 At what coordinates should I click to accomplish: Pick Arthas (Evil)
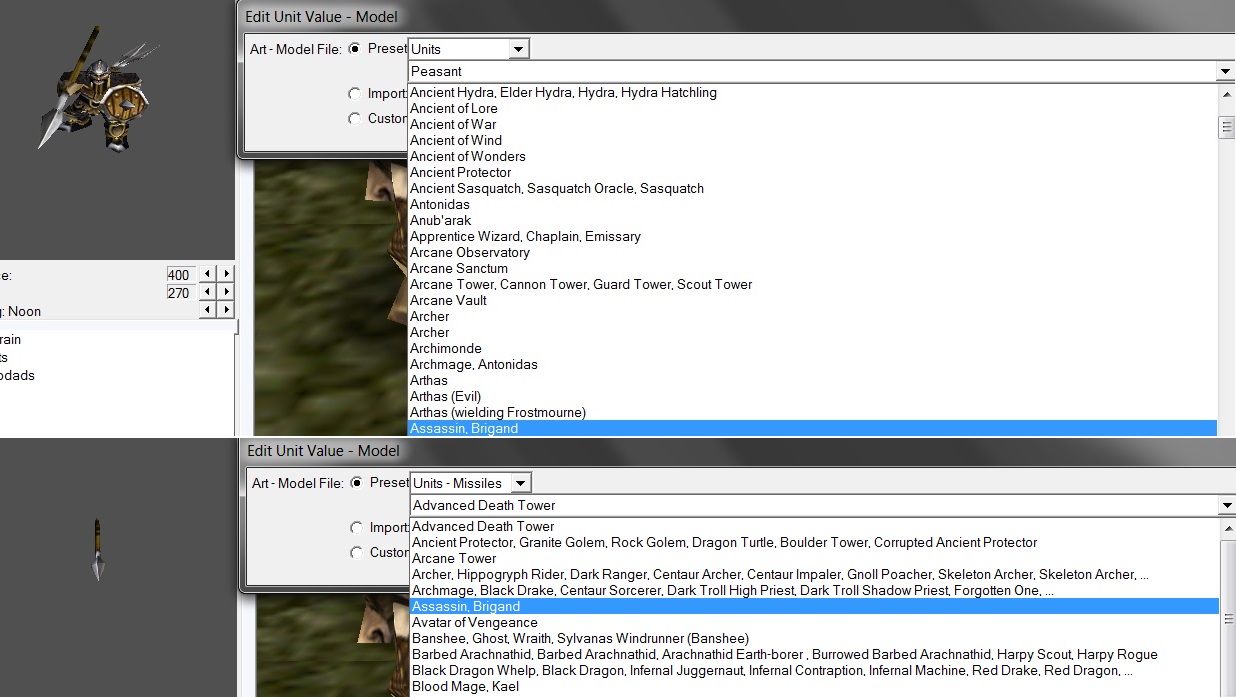point(812,396)
